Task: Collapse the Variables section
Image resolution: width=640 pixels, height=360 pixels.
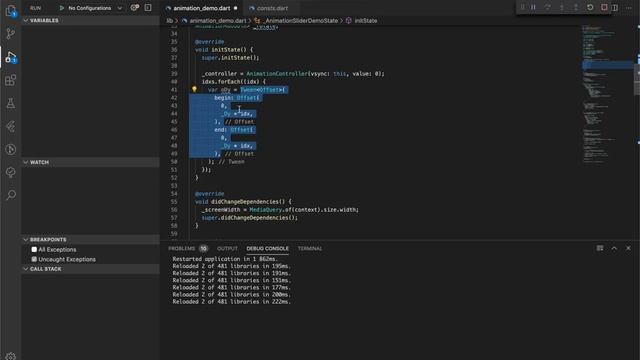Action: (x=91, y=20)
